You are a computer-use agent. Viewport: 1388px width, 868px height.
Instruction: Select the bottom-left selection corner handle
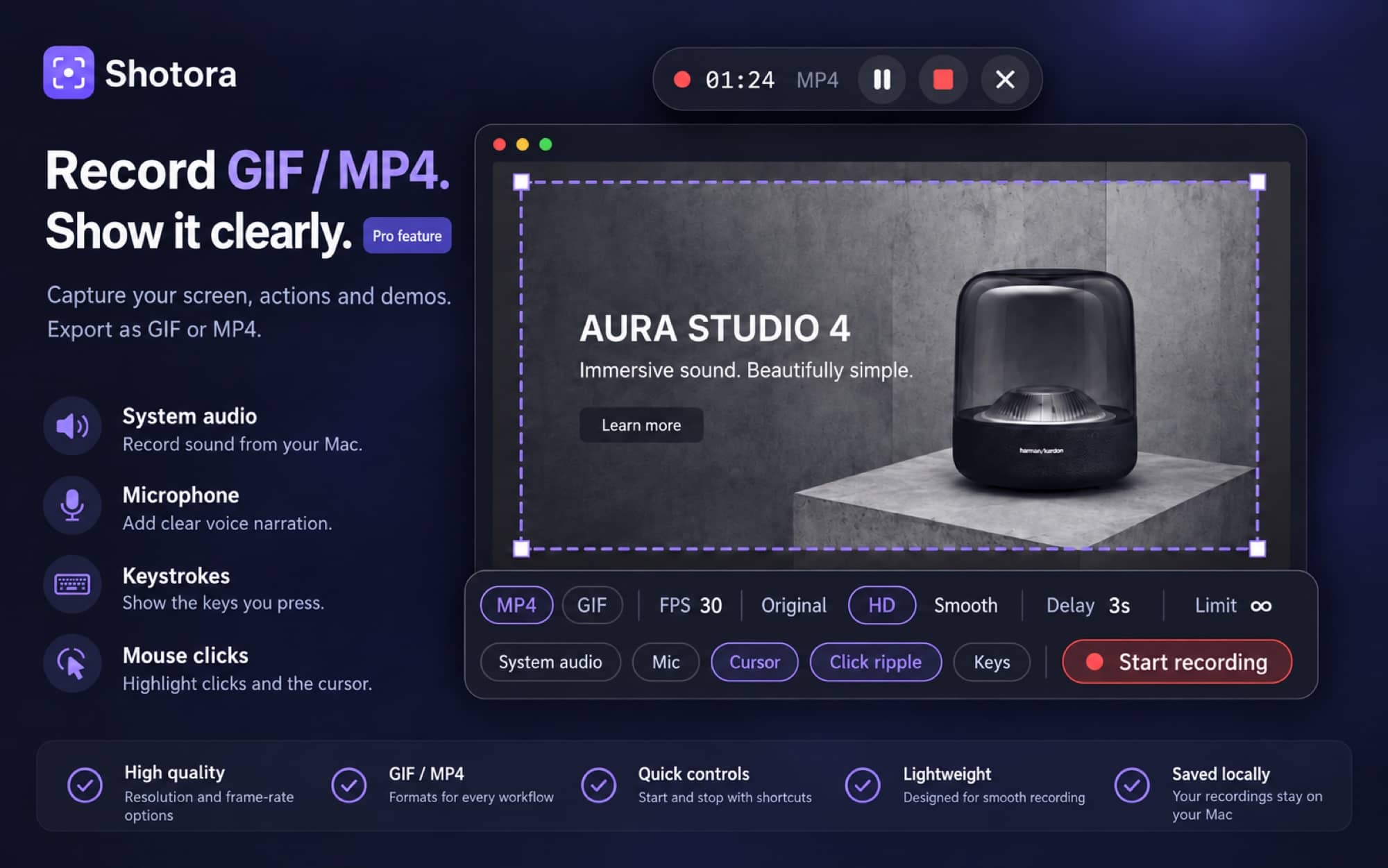[521, 549]
